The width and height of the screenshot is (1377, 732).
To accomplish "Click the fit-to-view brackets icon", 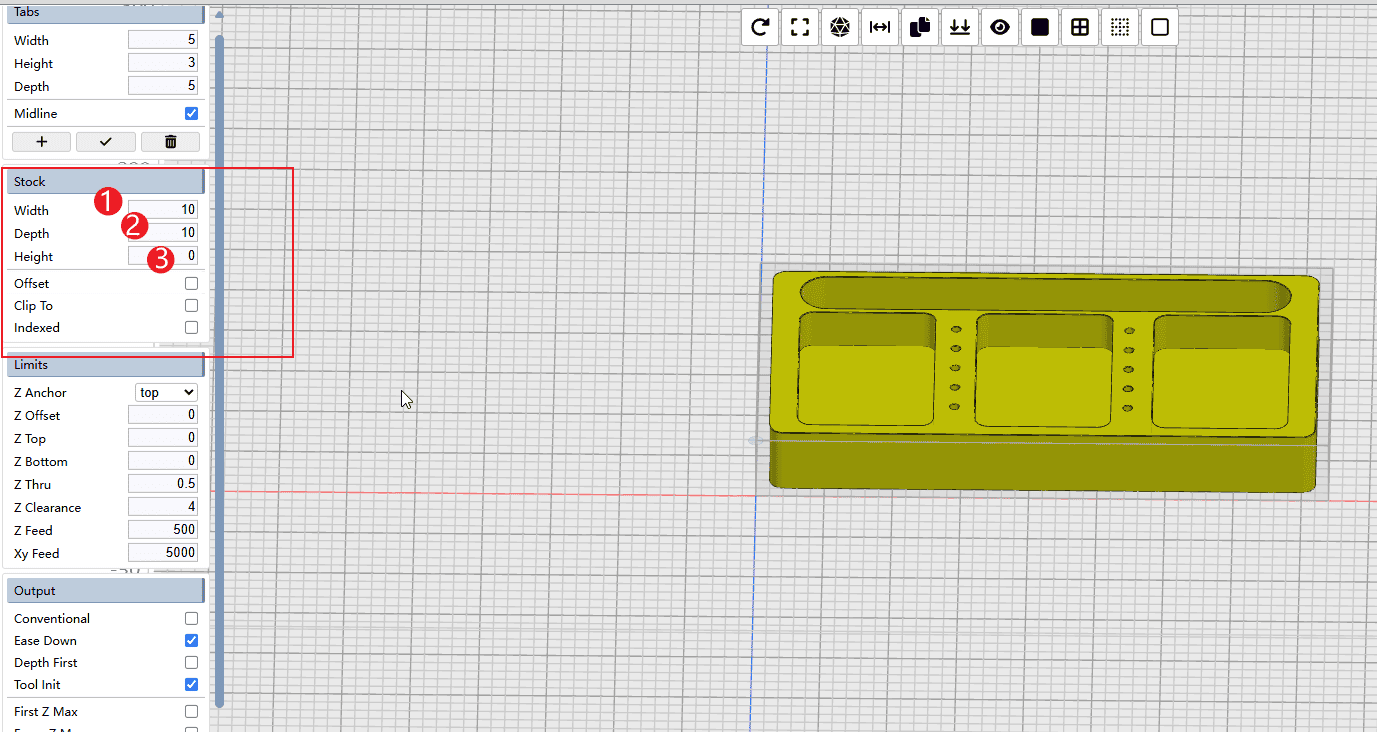I will point(800,28).
